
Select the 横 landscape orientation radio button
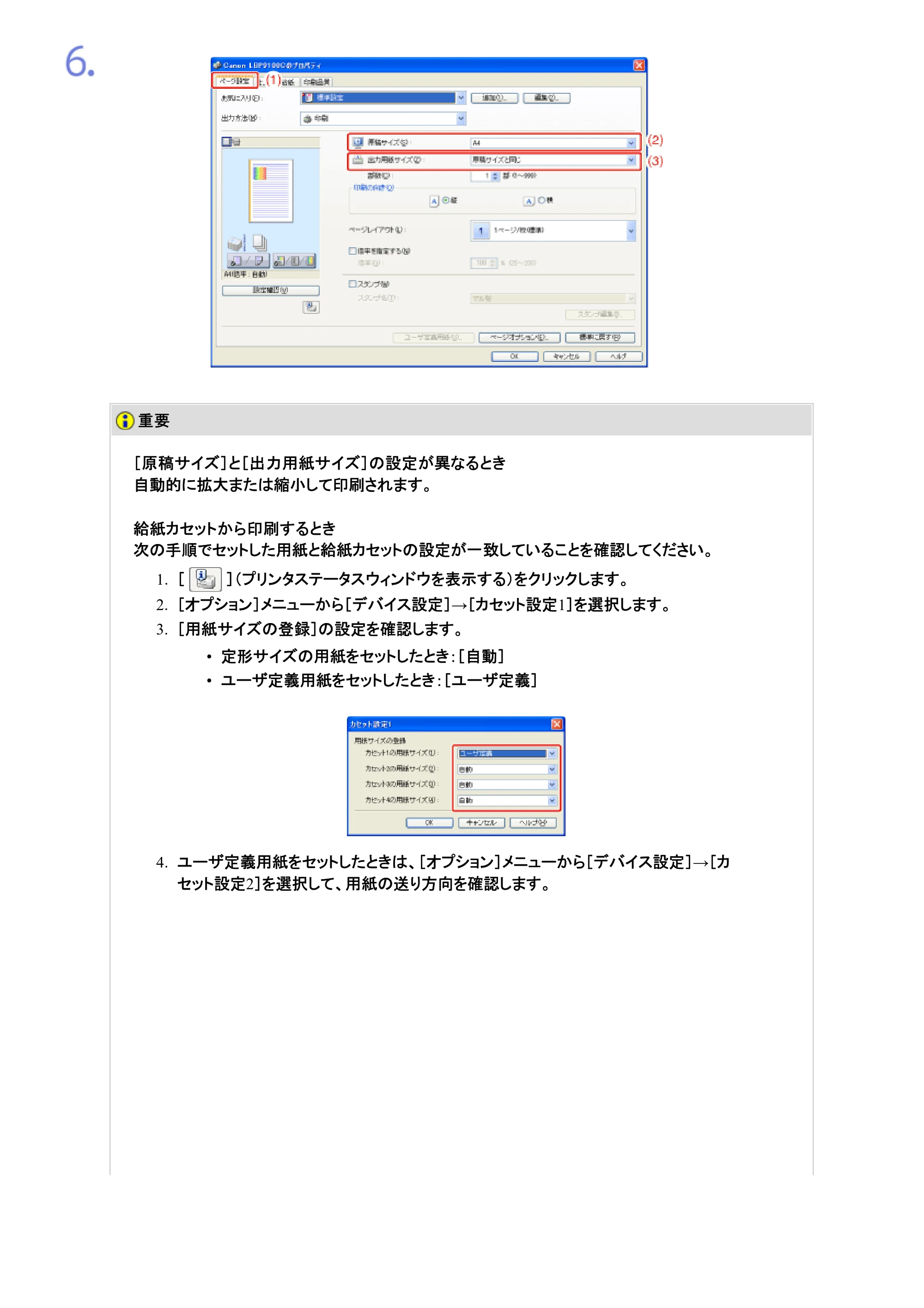[541, 200]
